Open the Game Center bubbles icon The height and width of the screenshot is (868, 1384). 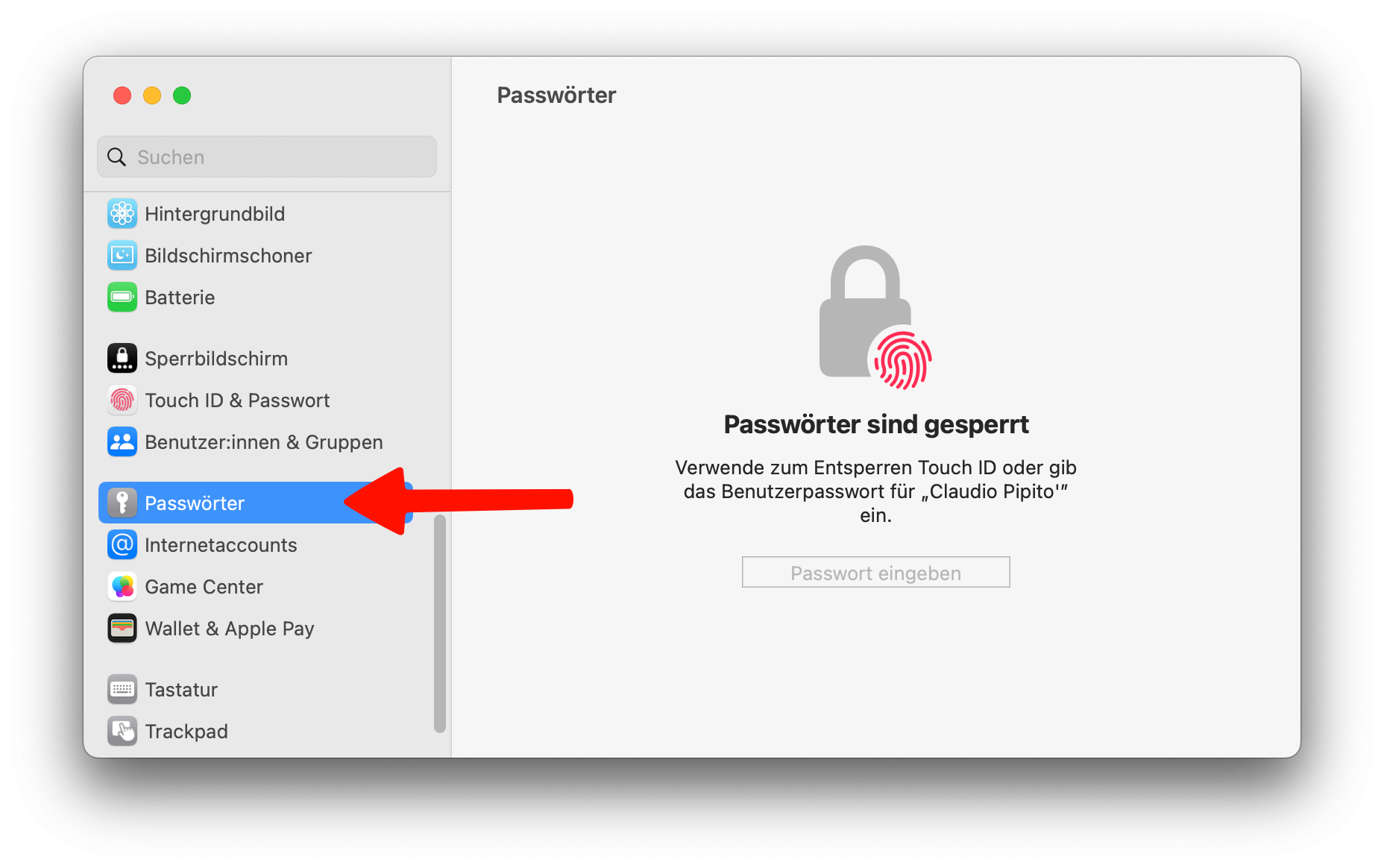[122, 587]
